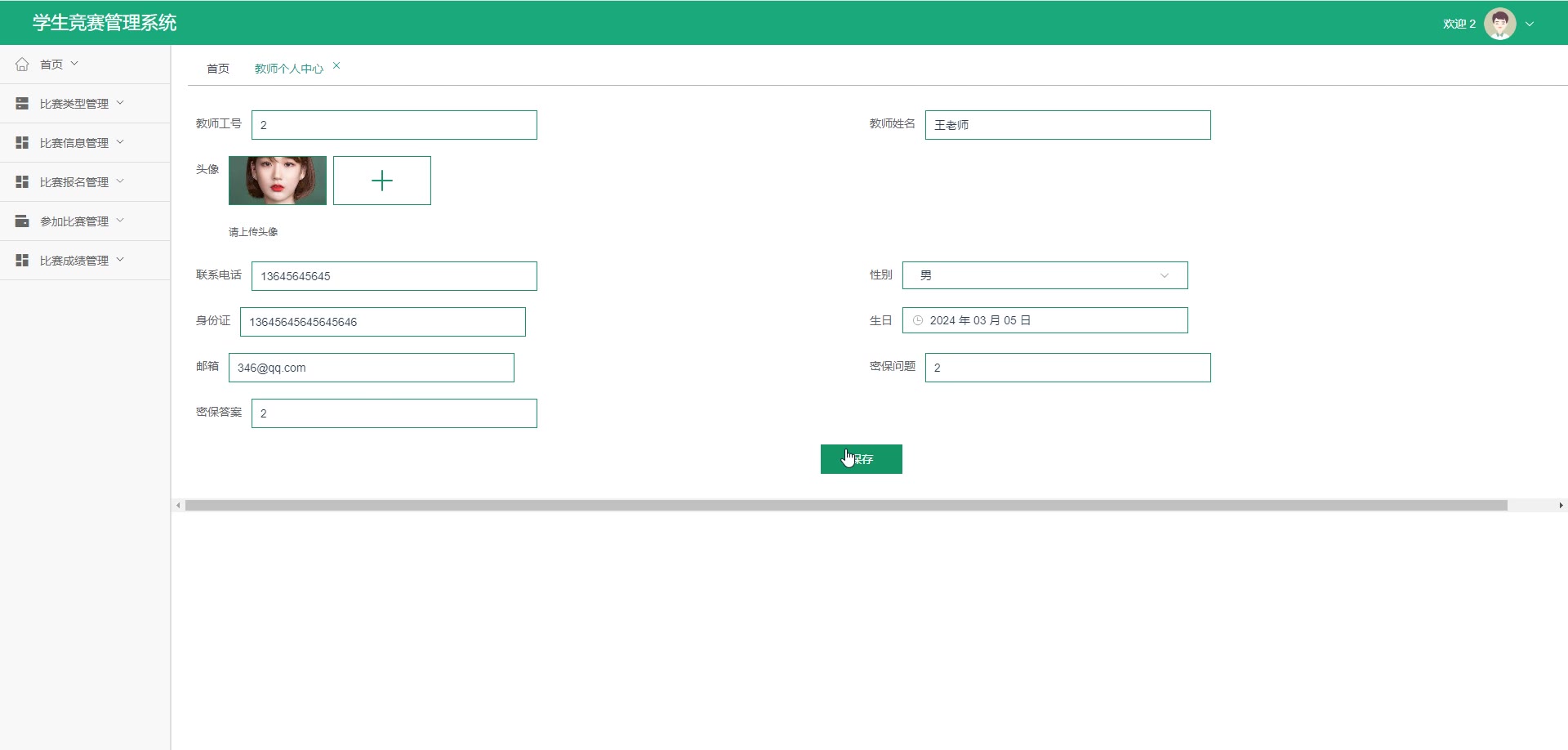Click the horizontal scrollbar thumb

click(x=846, y=506)
